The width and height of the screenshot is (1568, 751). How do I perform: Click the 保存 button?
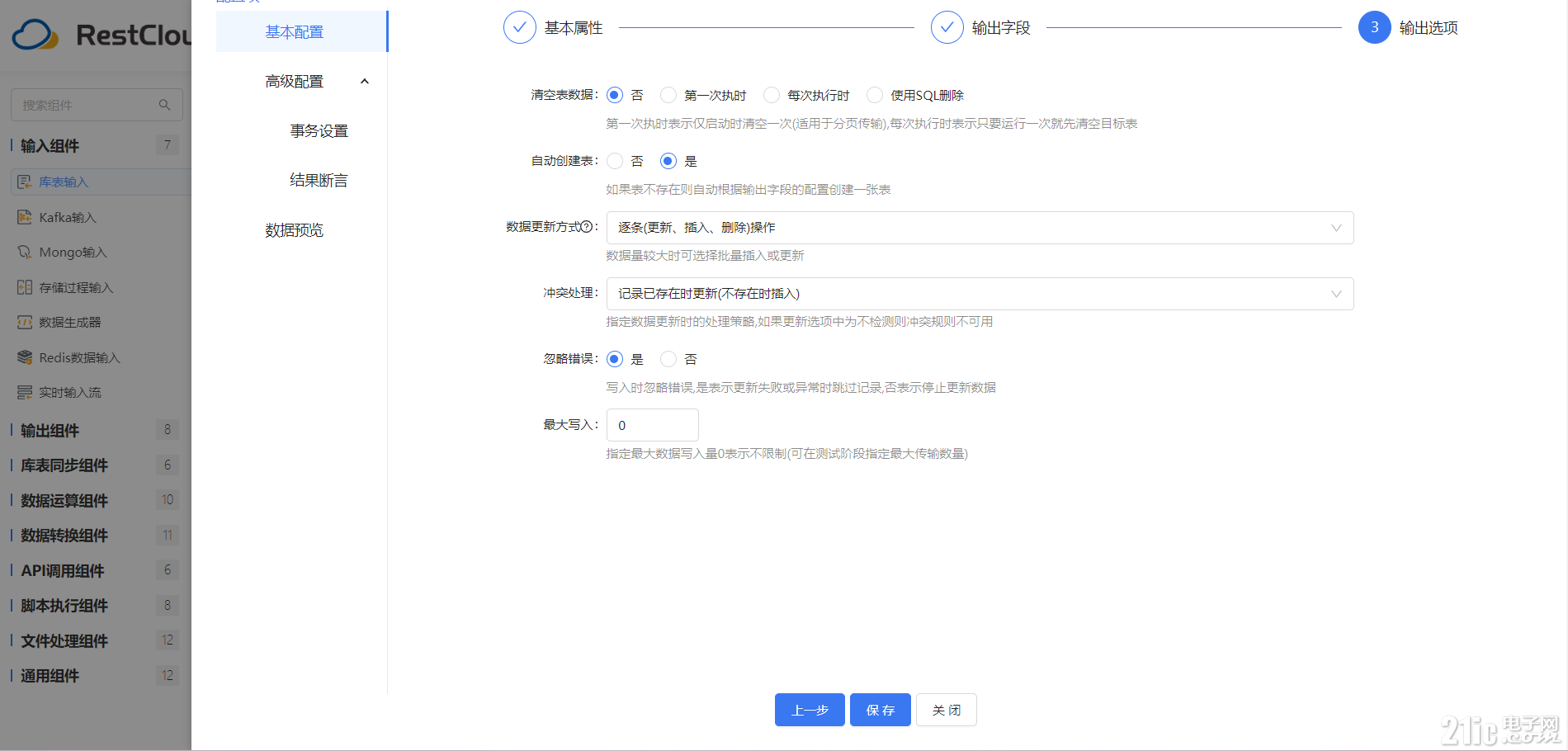(x=881, y=710)
